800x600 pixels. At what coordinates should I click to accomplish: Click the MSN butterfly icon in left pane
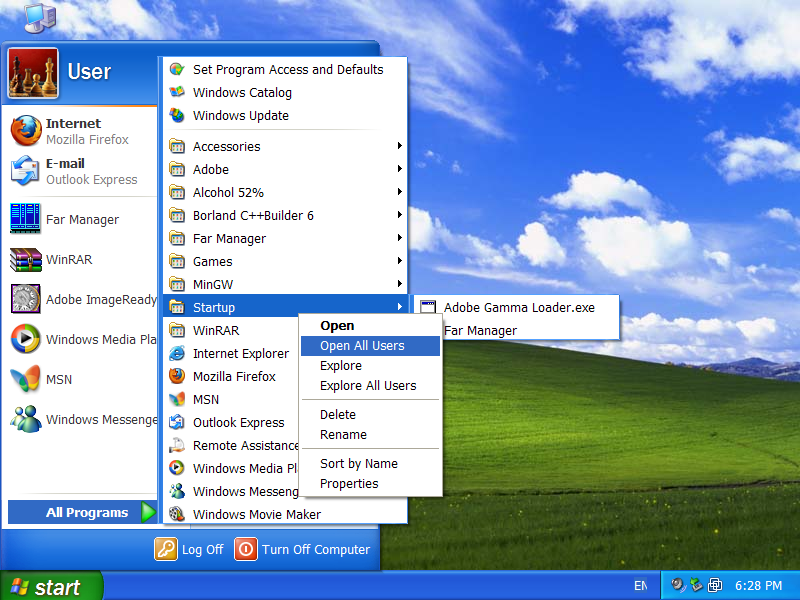click(26, 379)
